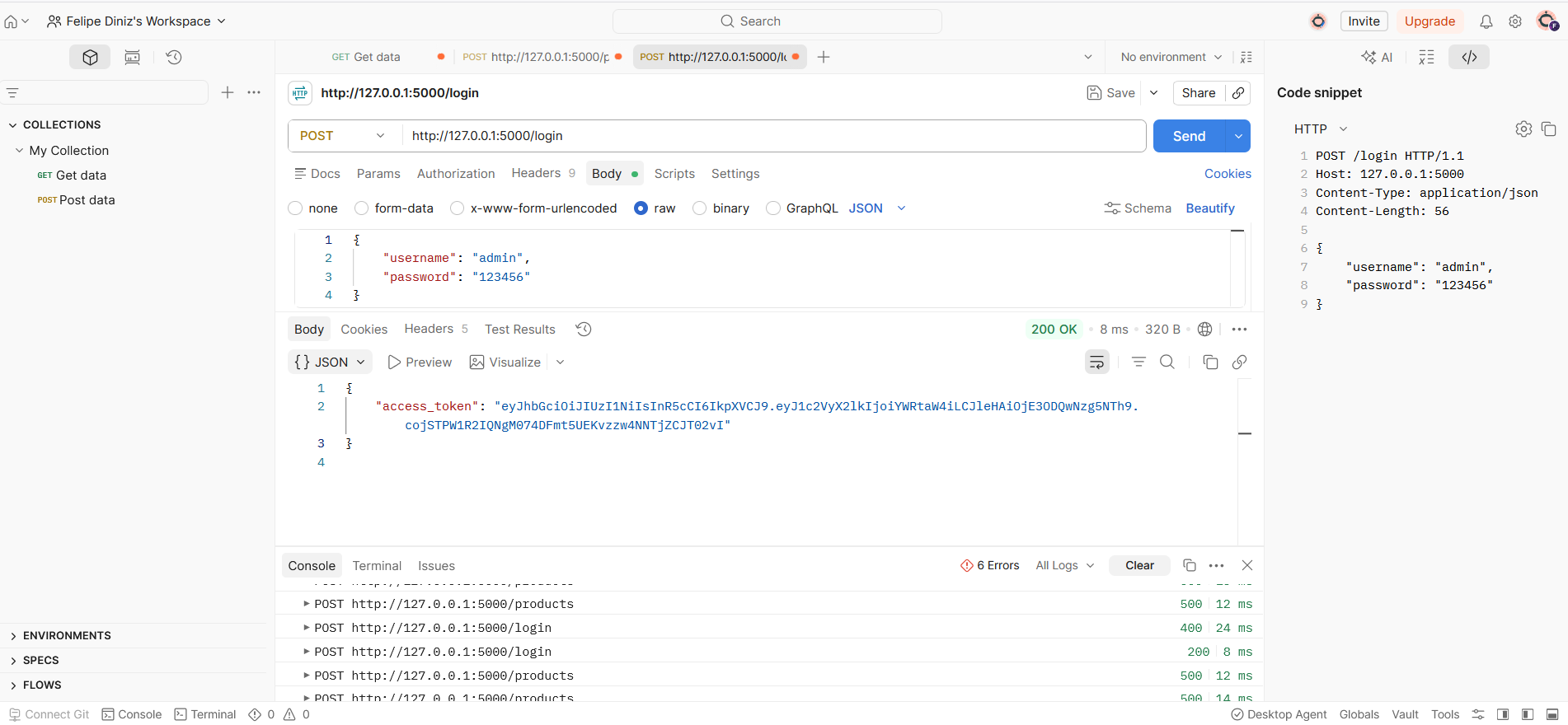Image resolution: width=1568 pixels, height=725 pixels.
Task: Open the notifications bell icon
Action: point(1486,21)
